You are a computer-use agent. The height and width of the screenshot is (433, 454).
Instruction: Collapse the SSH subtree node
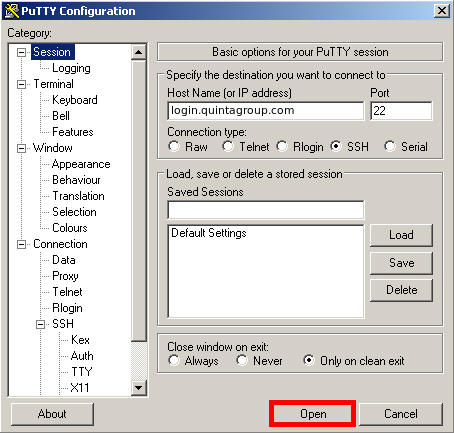(x=40, y=324)
